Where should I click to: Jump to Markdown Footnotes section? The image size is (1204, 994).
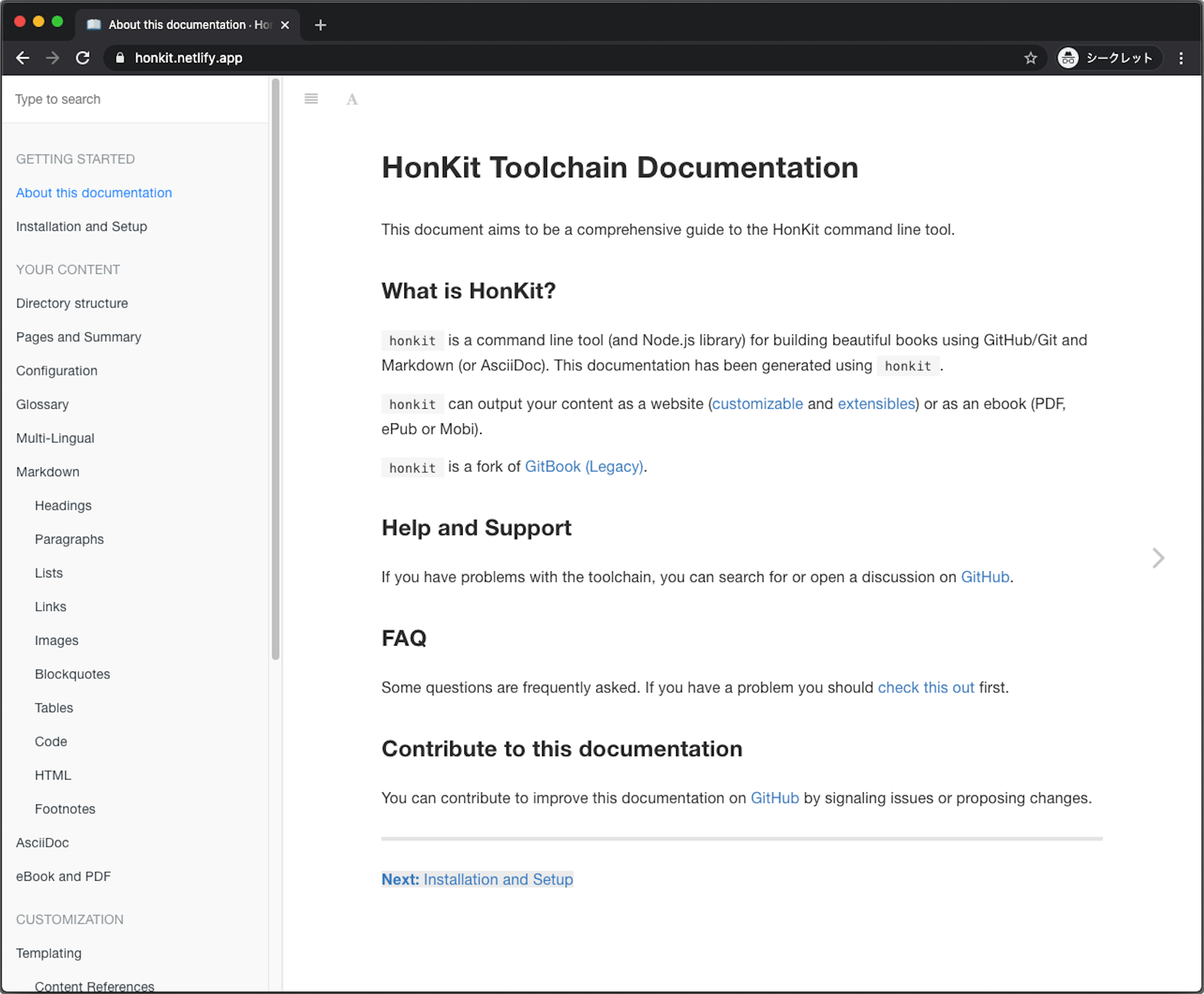click(x=65, y=810)
